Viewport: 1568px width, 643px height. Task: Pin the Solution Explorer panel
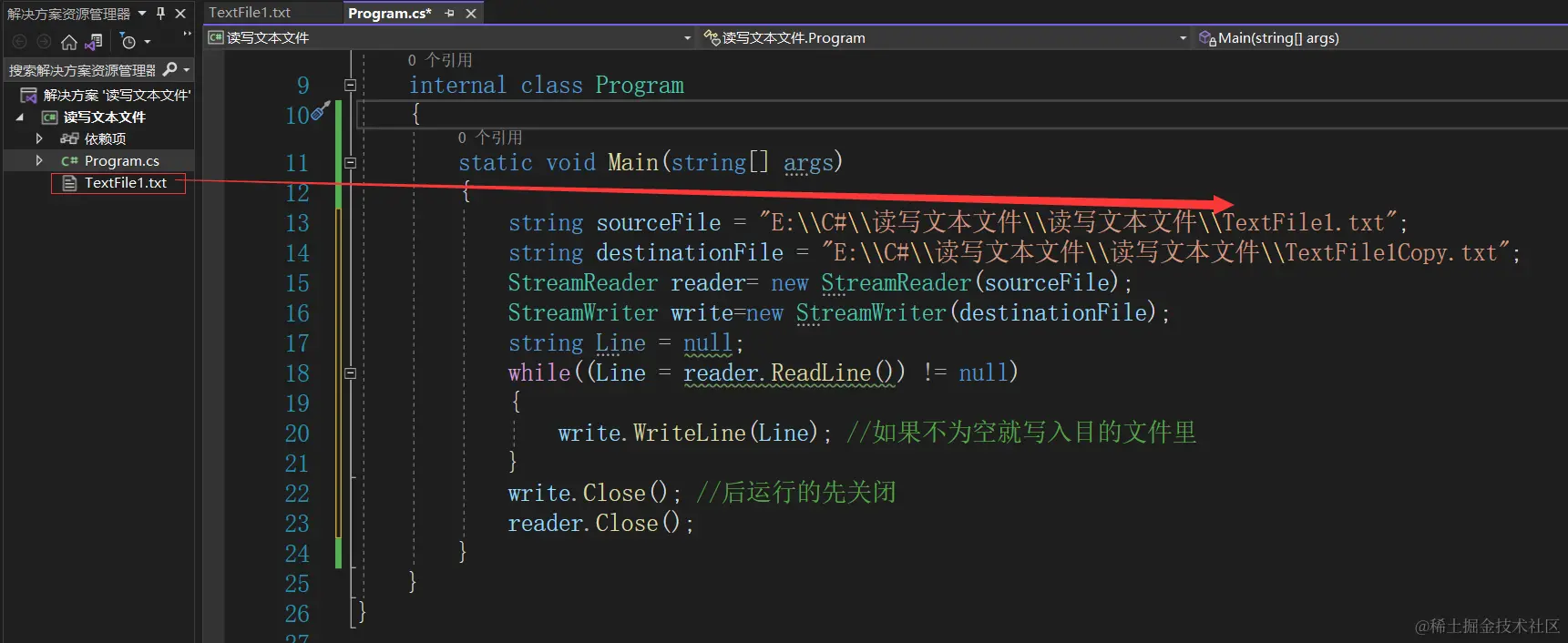click(161, 14)
